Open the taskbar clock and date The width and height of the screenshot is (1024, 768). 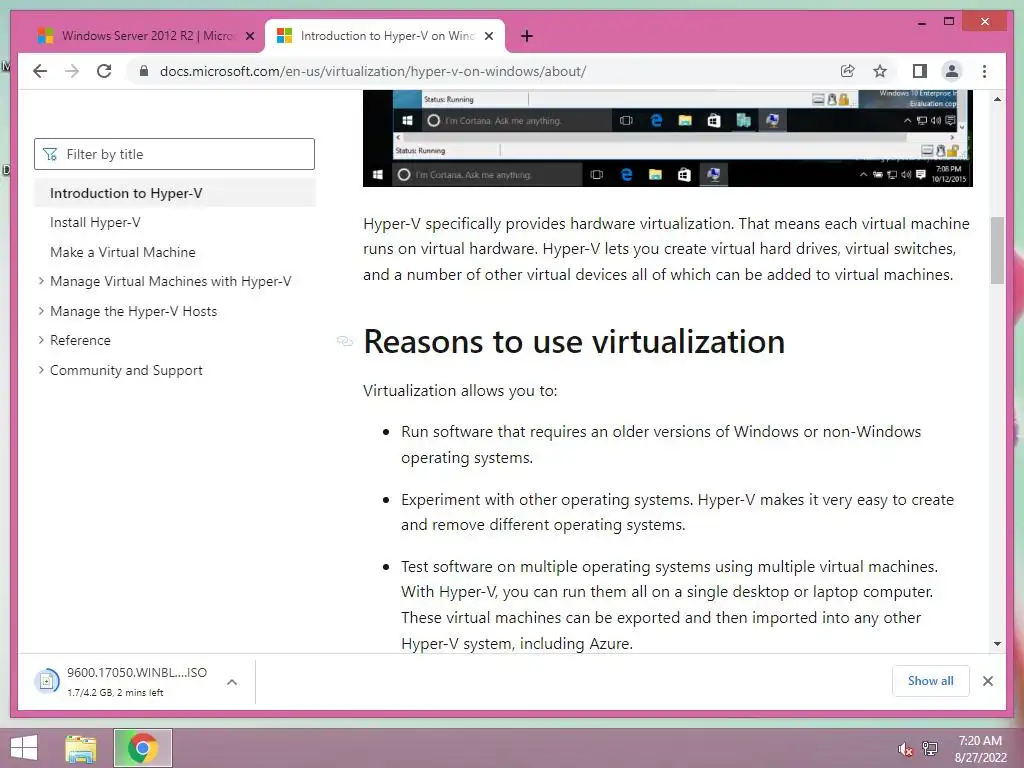[980, 749]
